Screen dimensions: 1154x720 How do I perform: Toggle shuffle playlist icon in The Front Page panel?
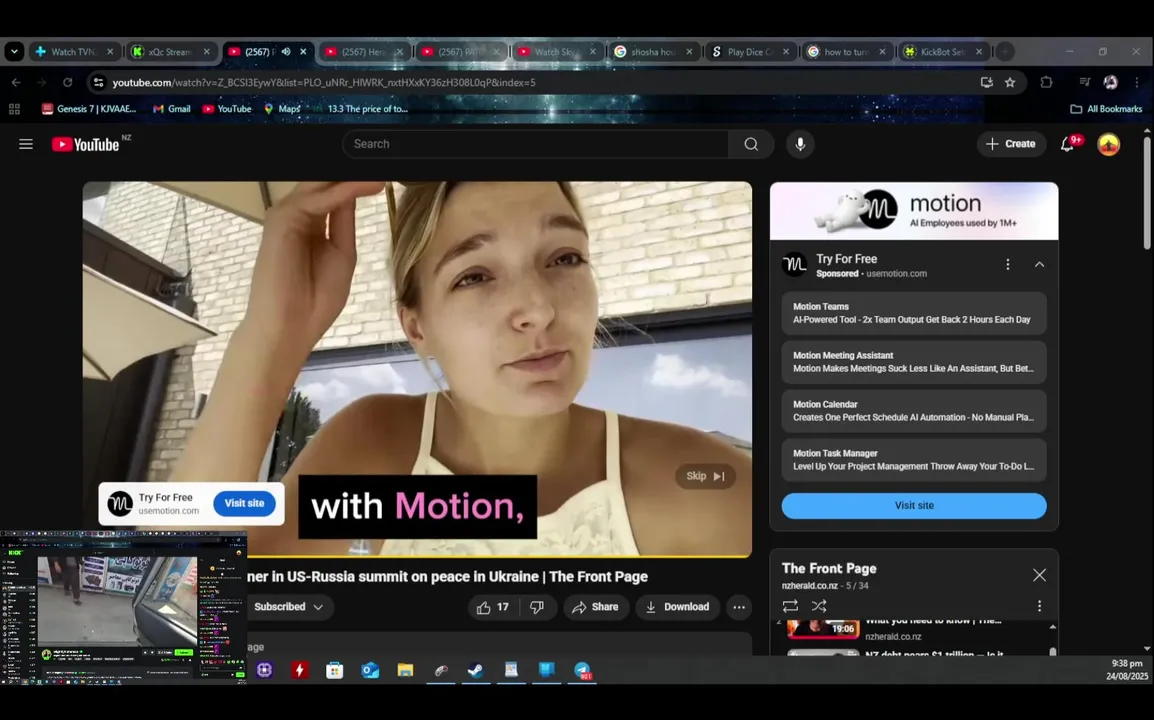(x=818, y=606)
